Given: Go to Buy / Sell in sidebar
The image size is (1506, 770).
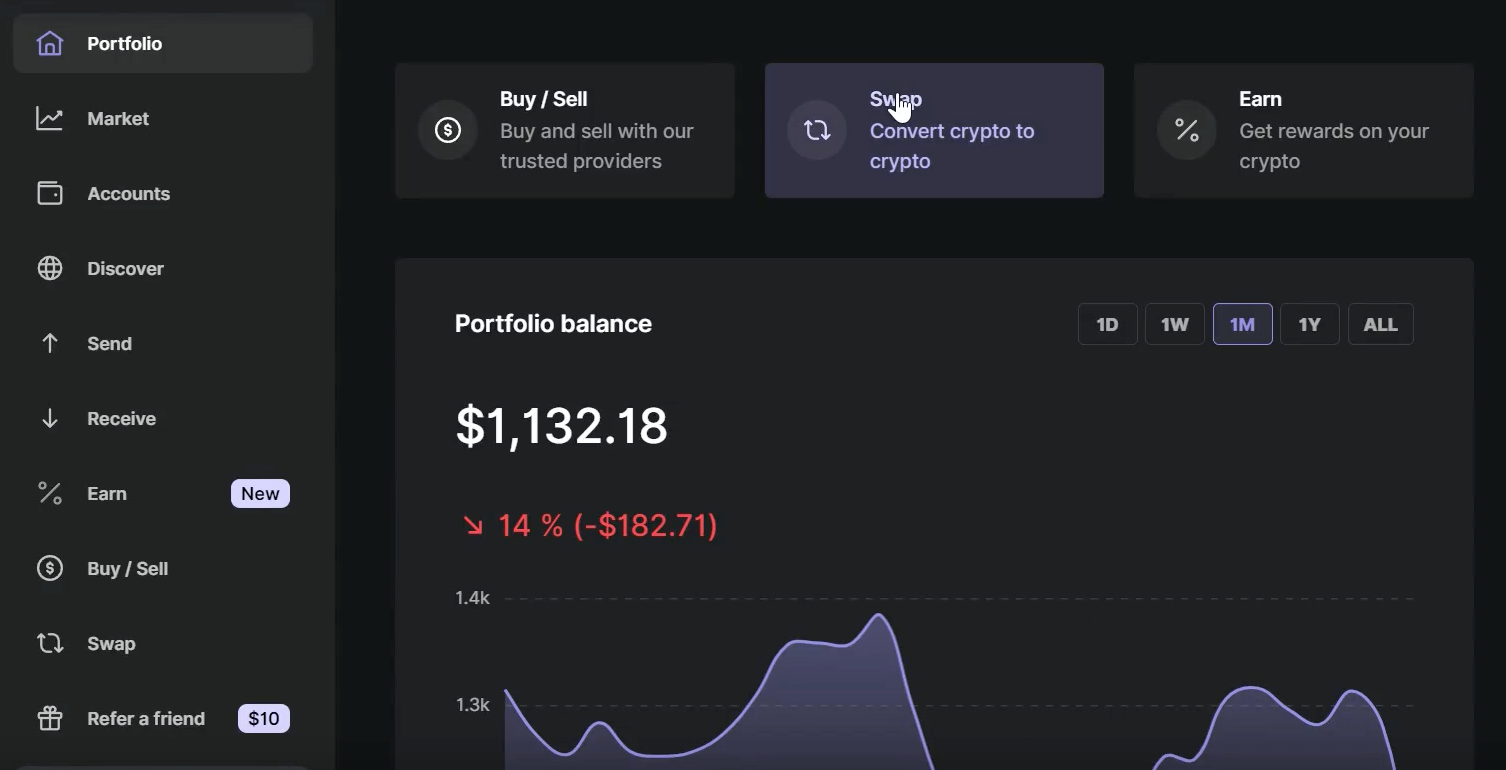Looking at the screenshot, I should [127, 569].
